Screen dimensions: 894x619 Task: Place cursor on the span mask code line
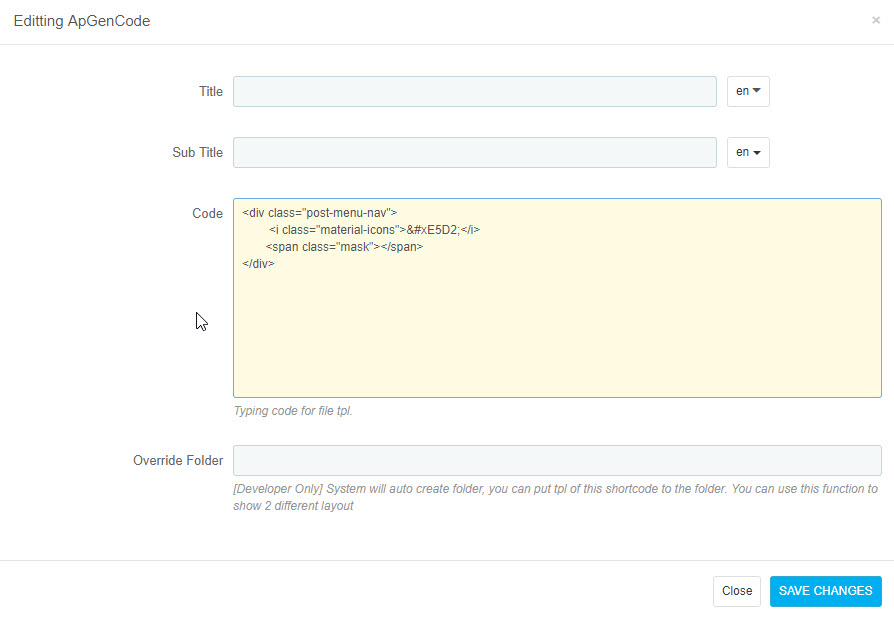coord(344,247)
